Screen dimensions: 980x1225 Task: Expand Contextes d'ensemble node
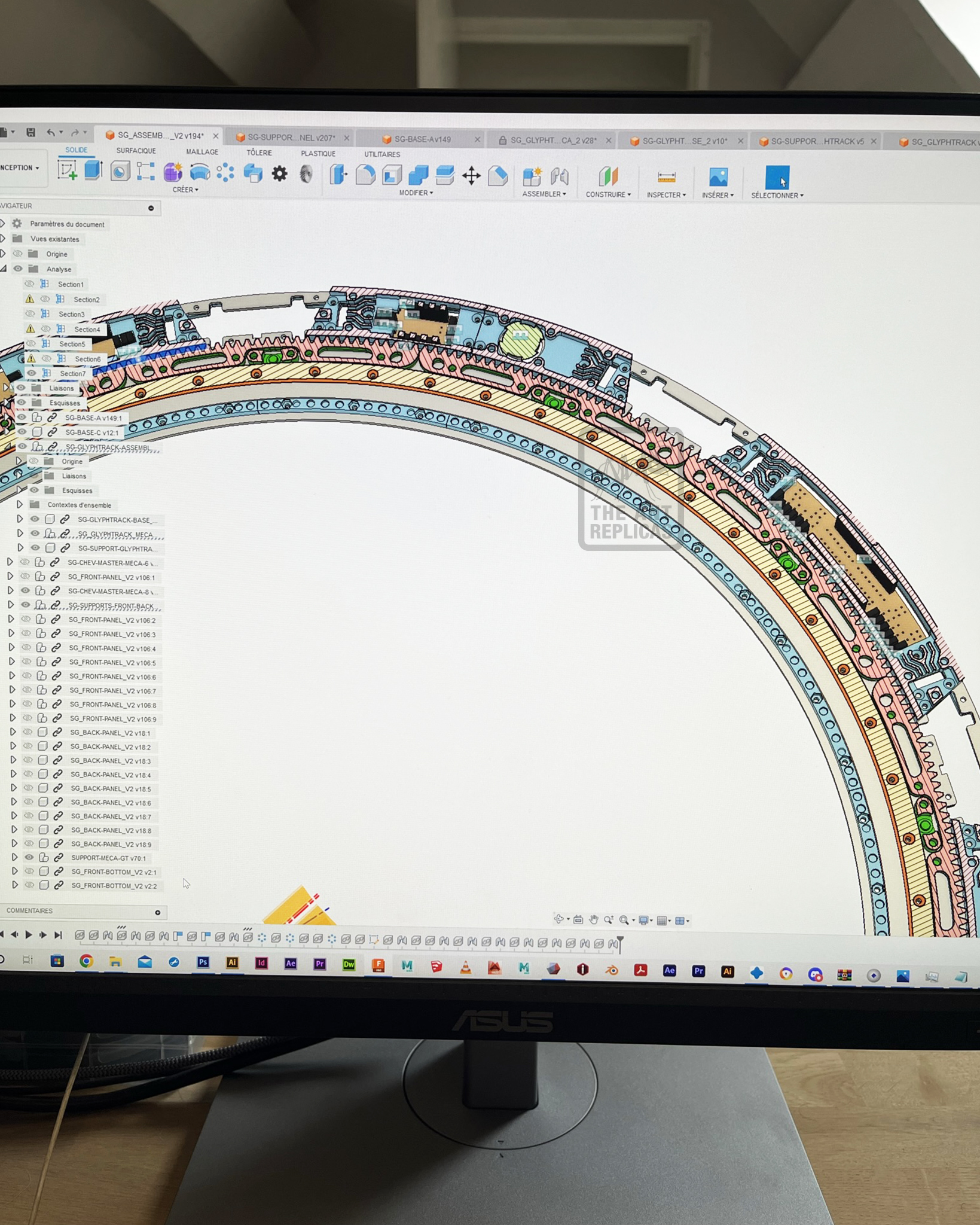click(x=20, y=504)
